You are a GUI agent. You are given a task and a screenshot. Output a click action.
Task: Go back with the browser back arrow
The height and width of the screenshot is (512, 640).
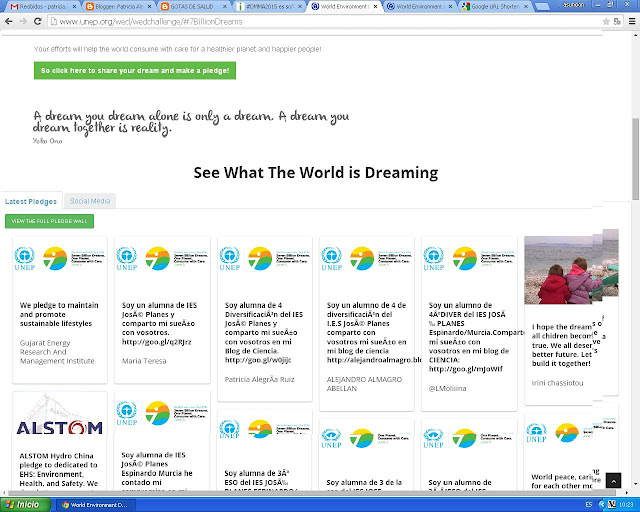point(9,21)
